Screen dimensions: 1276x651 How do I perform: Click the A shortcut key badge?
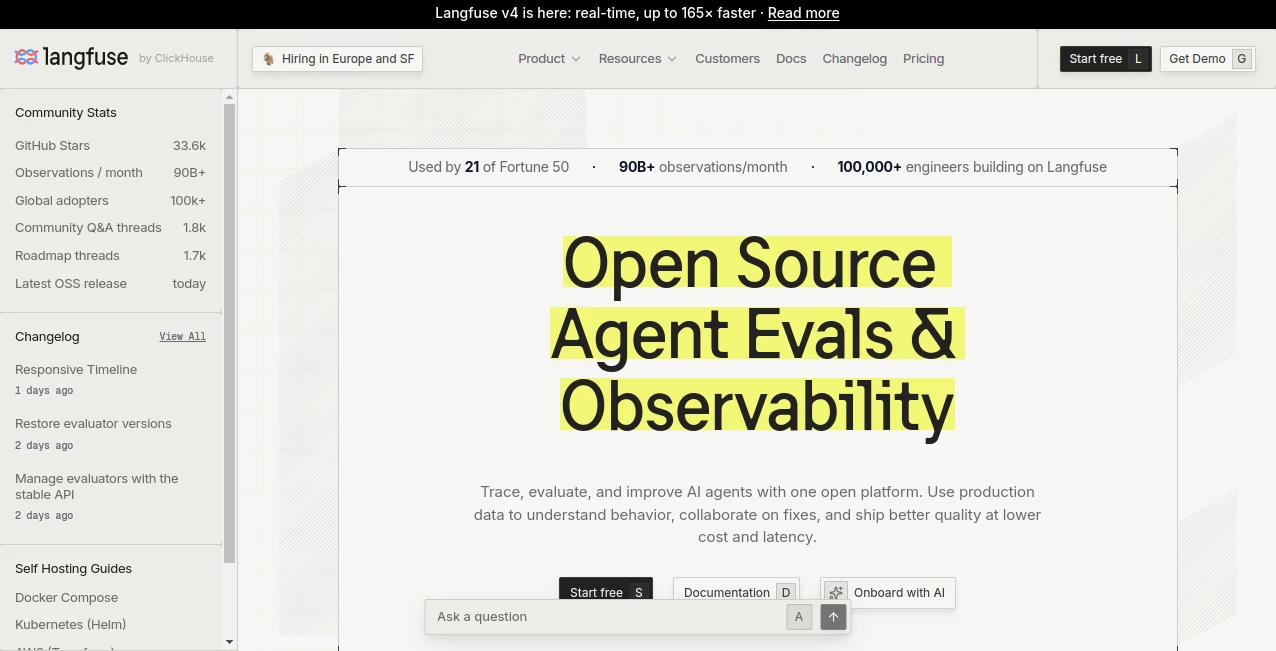798,617
